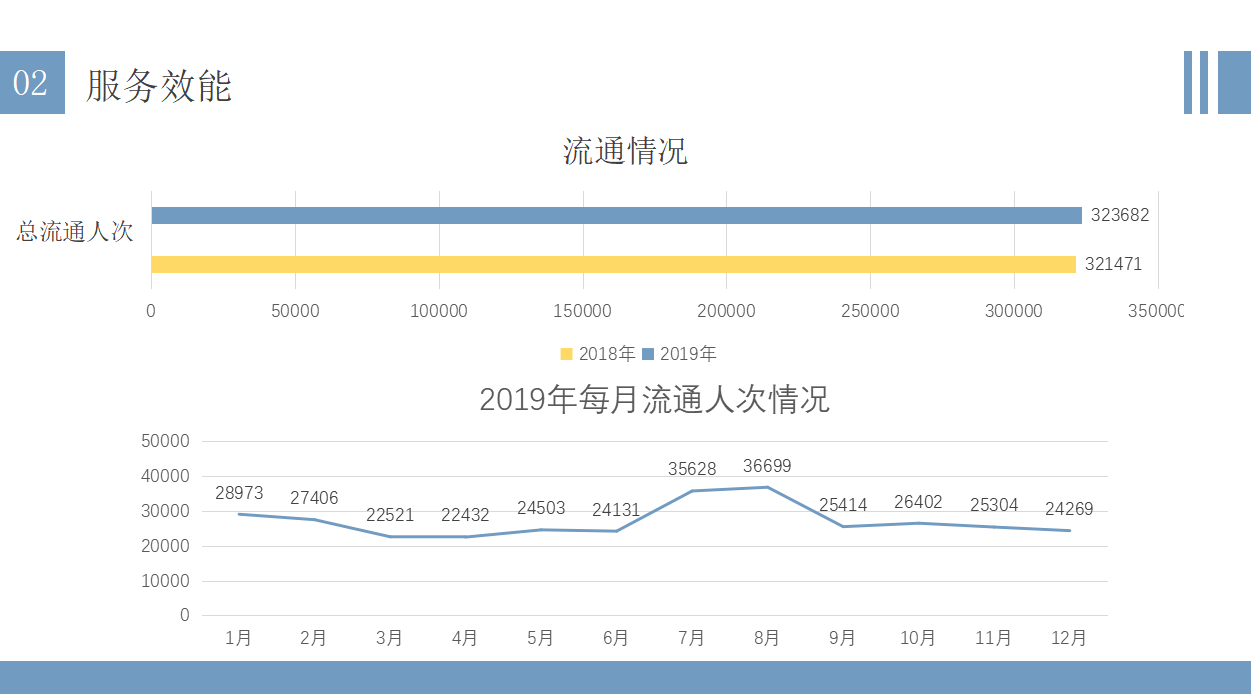The height and width of the screenshot is (694, 1251).
Task: Click the 36699 peak data label
Action: point(767,466)
